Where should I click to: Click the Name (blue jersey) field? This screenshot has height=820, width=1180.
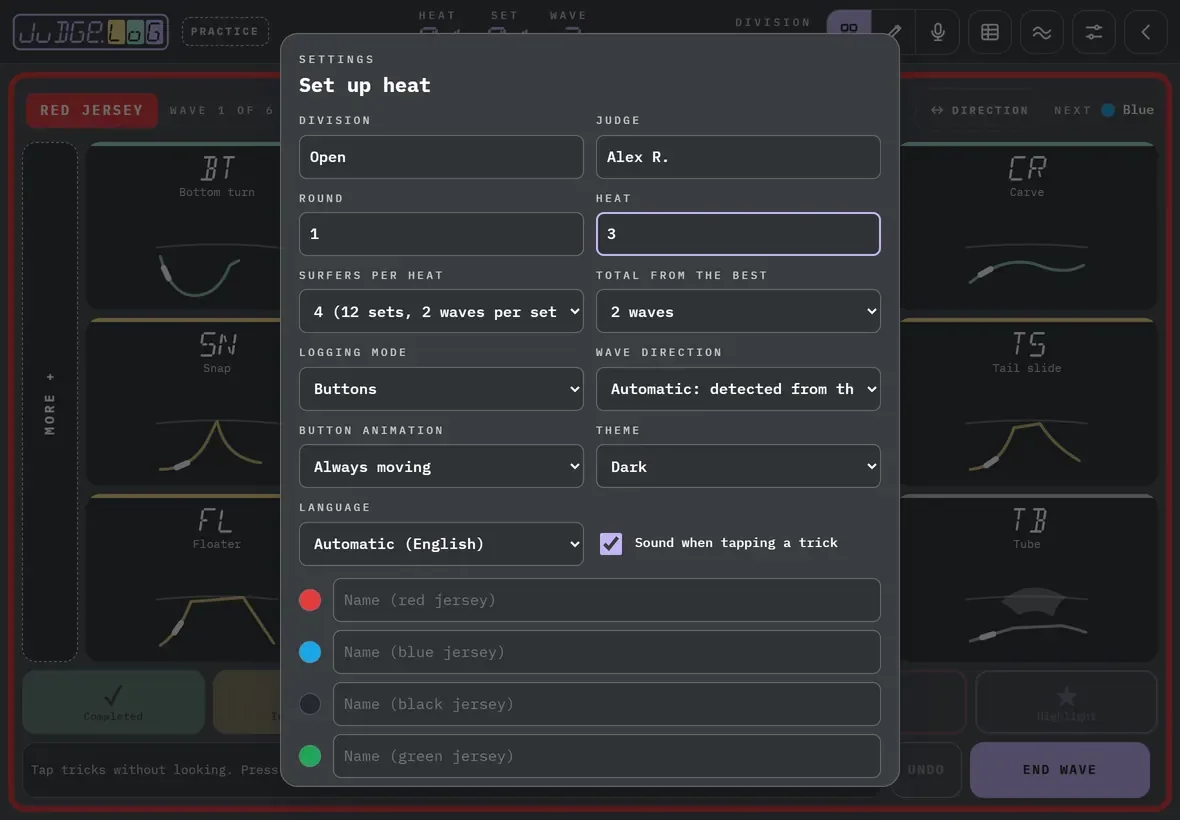607,652
